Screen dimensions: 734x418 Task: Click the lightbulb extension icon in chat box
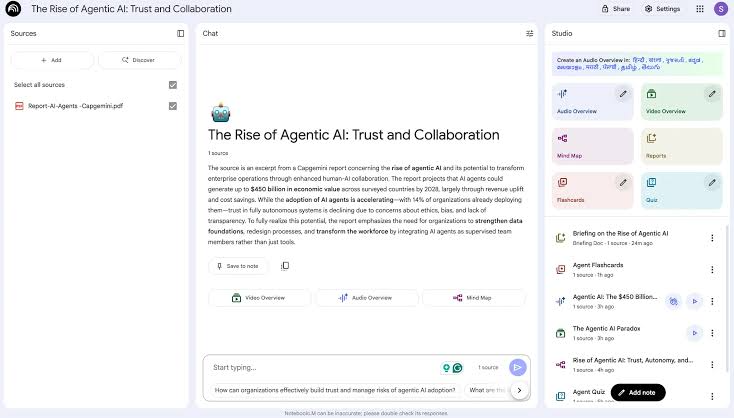446,368
